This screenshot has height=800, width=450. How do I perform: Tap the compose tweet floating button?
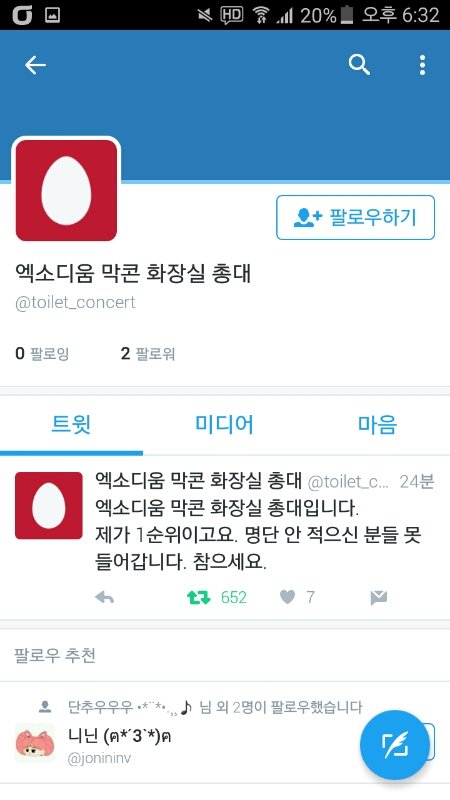click(x=394, y=745)
